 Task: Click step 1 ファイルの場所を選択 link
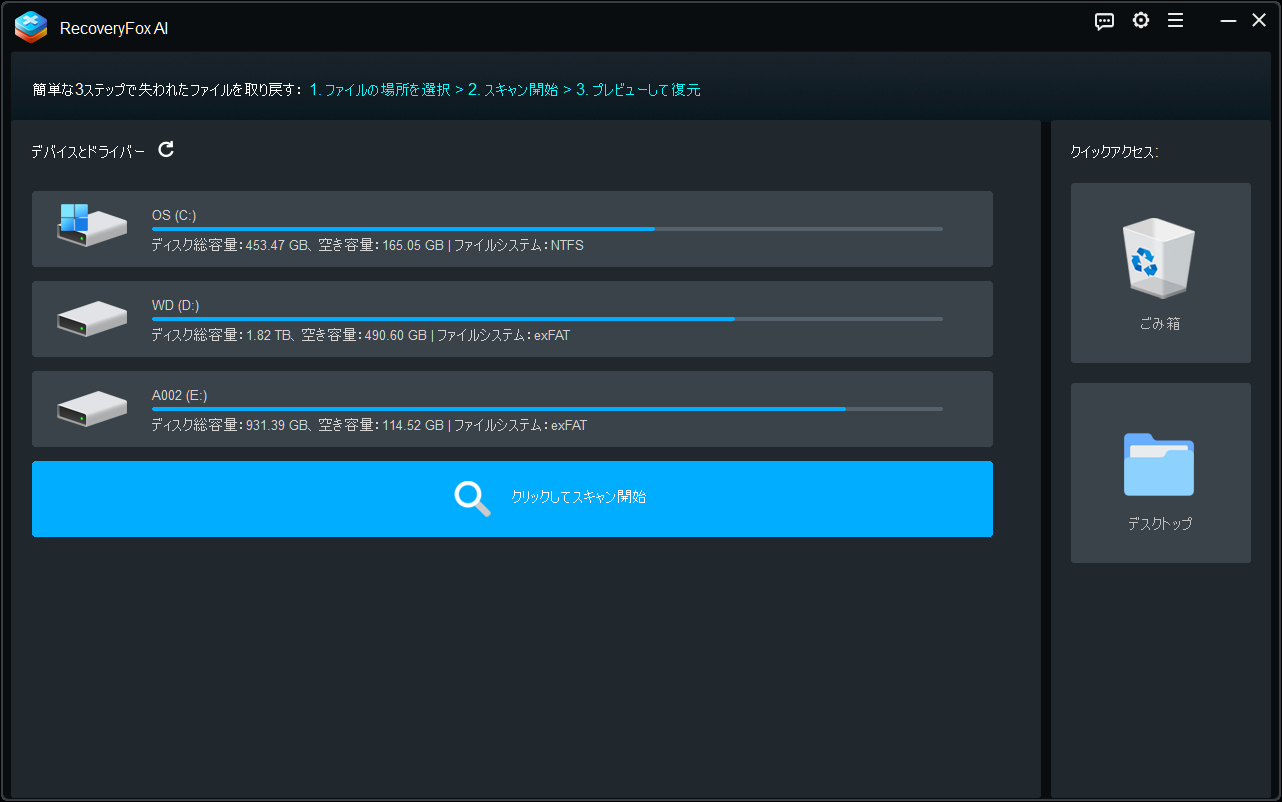pyautogui.click(x=379, y=90)
